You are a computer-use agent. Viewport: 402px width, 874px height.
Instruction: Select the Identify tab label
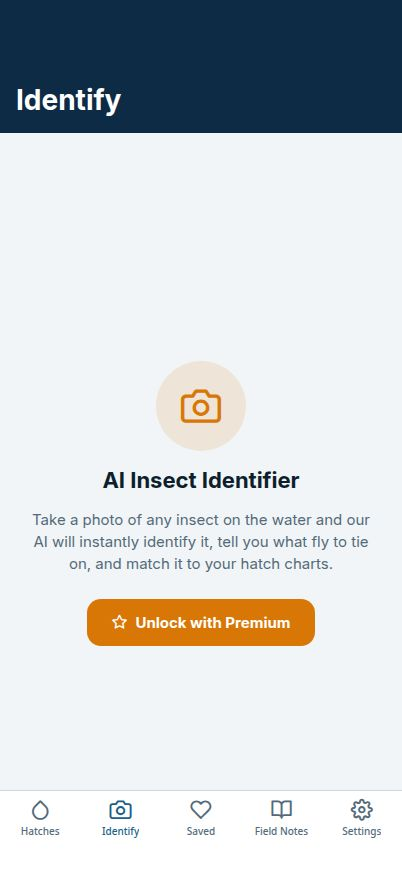click(120, 832)
